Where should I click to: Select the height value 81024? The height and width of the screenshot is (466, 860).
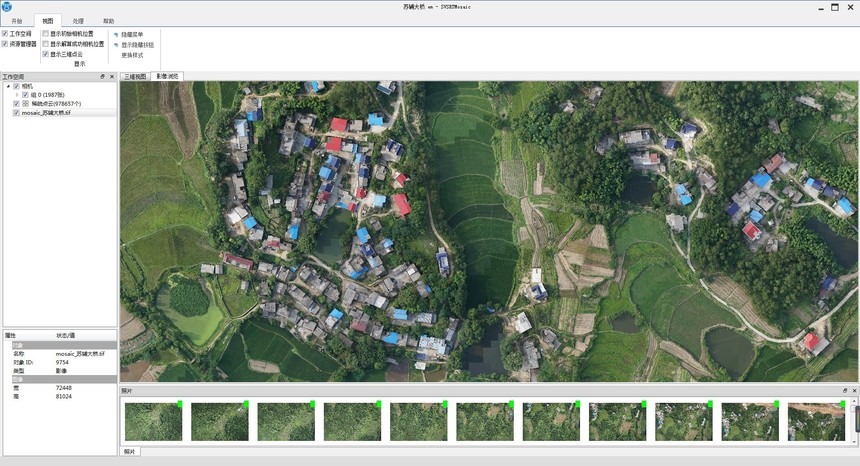64,396
